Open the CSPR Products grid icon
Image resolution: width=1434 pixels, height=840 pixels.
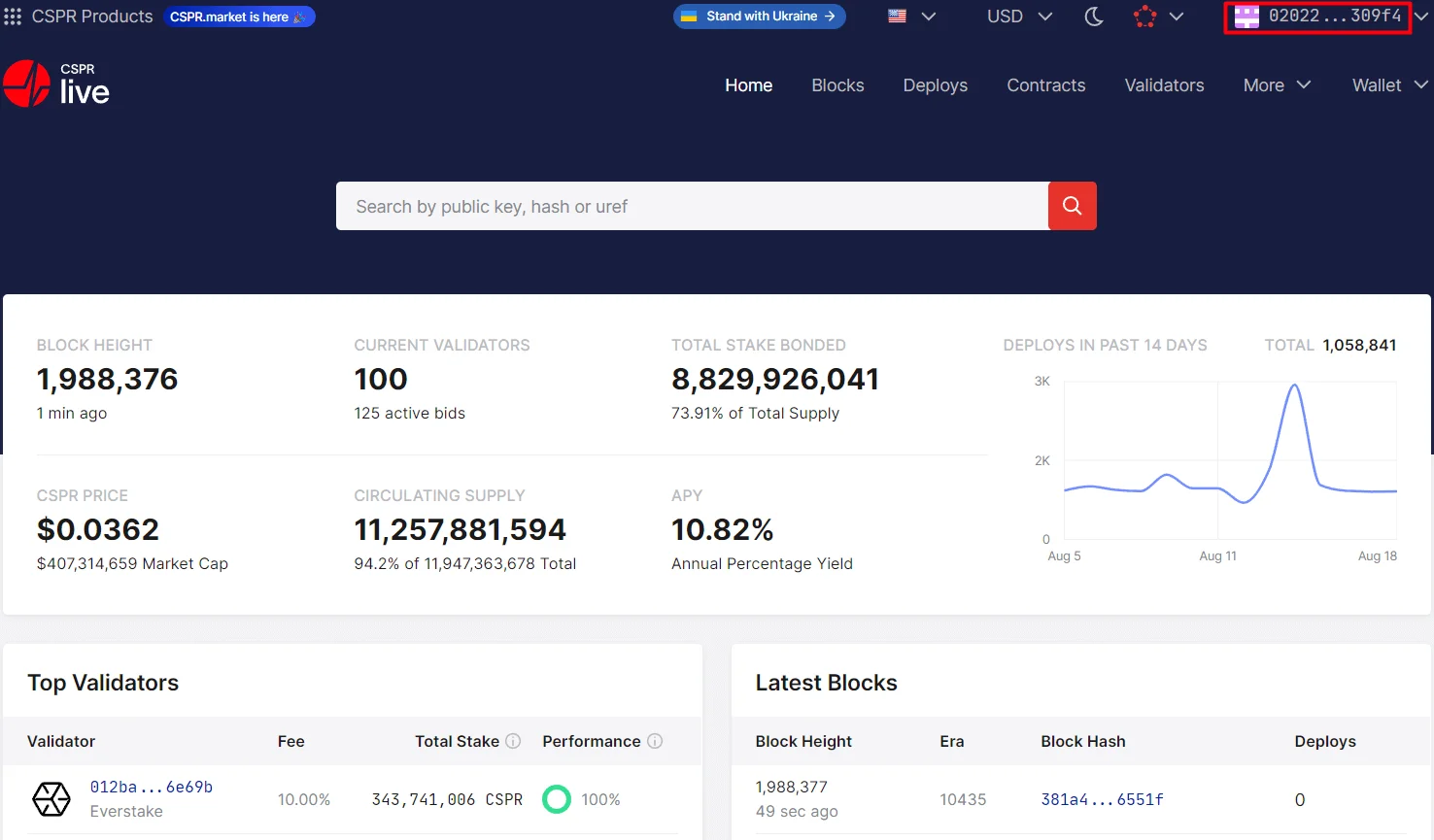coord(13,16)
